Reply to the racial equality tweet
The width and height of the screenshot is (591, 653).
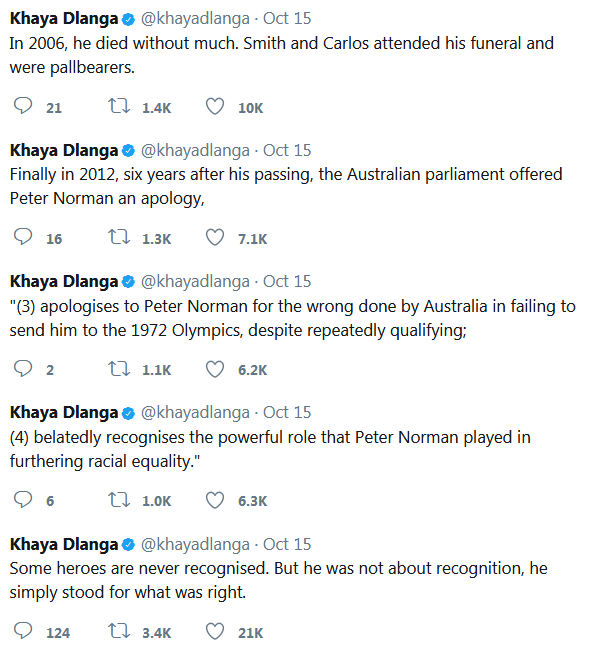pyautogui.click(x=23, y=499)
